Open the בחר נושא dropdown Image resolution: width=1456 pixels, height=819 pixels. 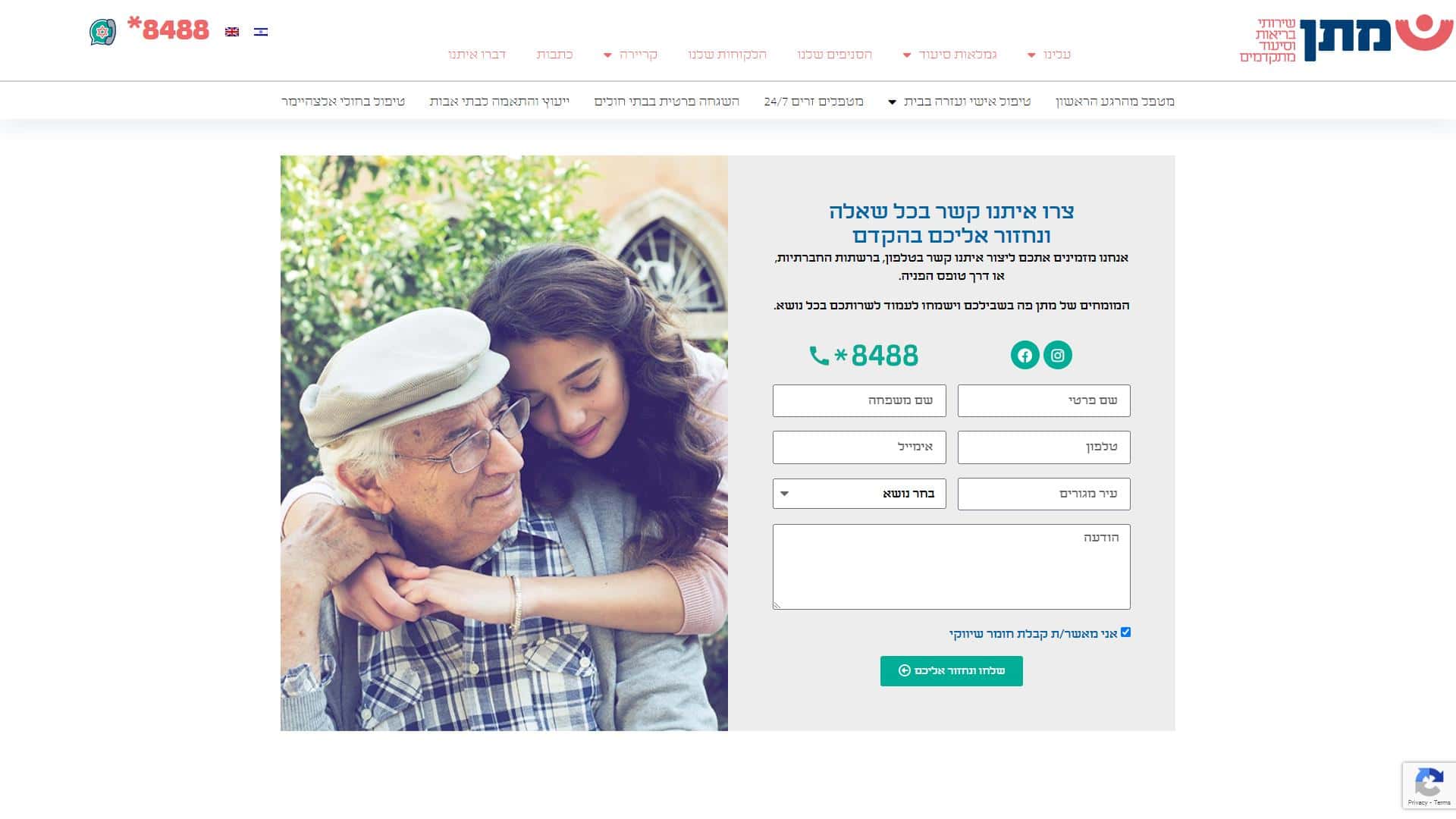[859, 494]
